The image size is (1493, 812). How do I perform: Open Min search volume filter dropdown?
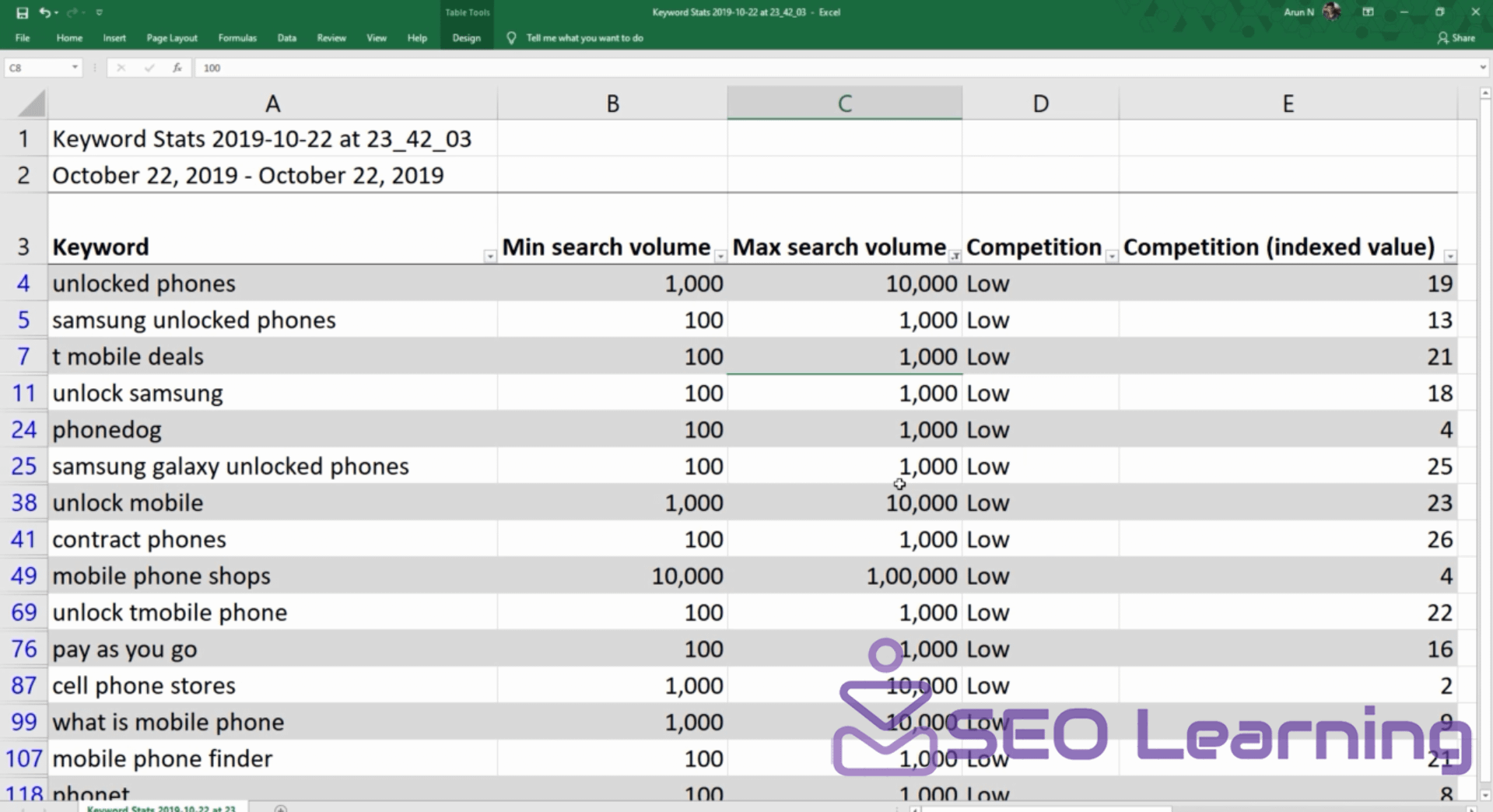pos(720,256)
